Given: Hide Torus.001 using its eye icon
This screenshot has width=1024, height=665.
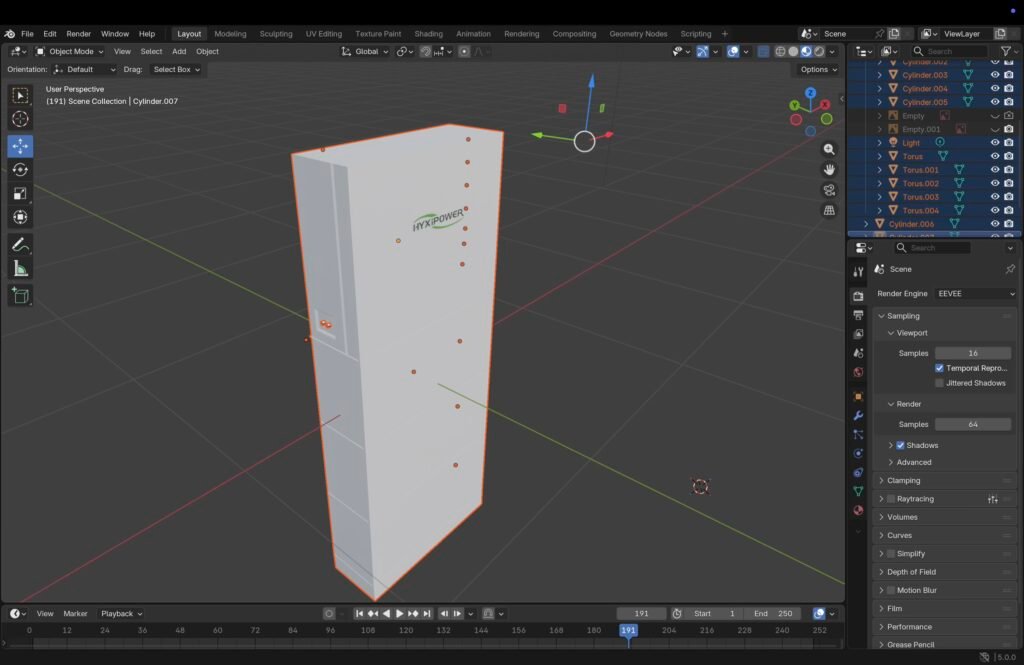Looking at the screenshot, I should [994, 170].
